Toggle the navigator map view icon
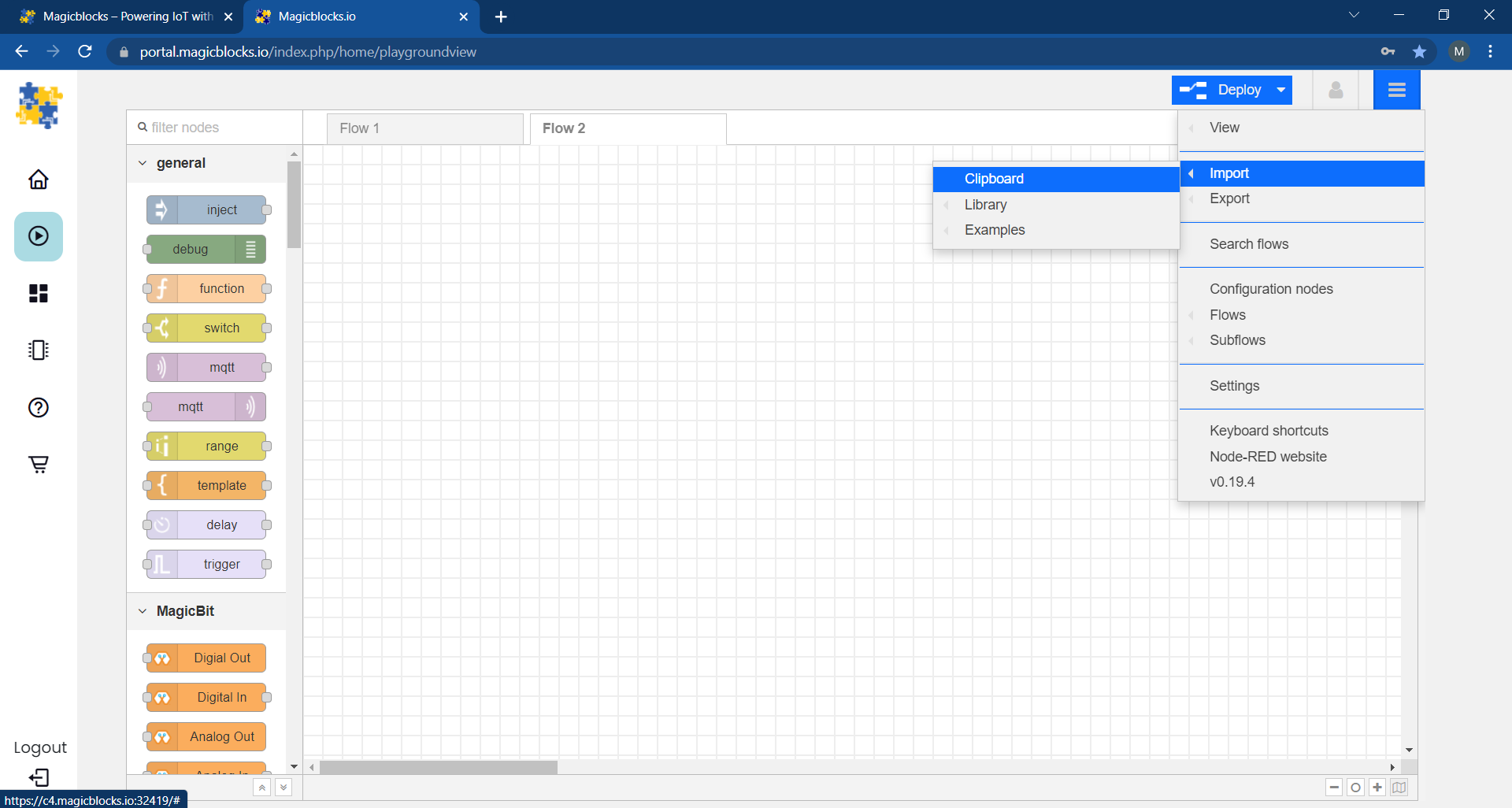This screenshot has height=808, width=1512. [1399, 788]
